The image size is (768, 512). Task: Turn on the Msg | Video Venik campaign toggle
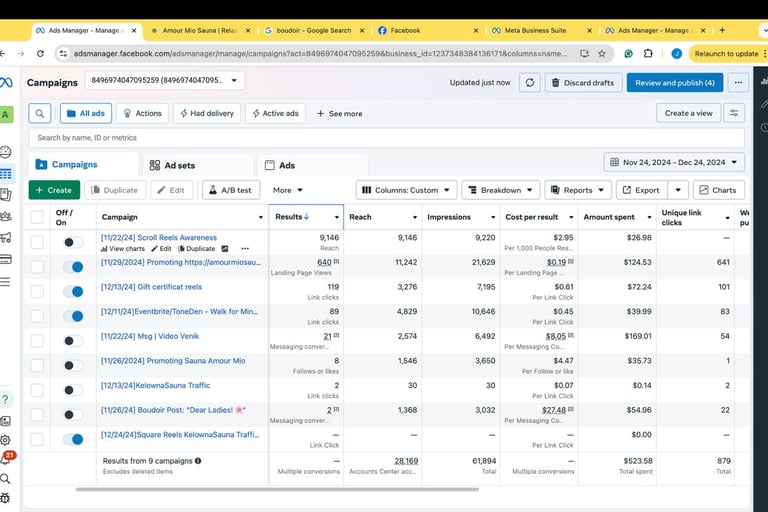point(73,341)
